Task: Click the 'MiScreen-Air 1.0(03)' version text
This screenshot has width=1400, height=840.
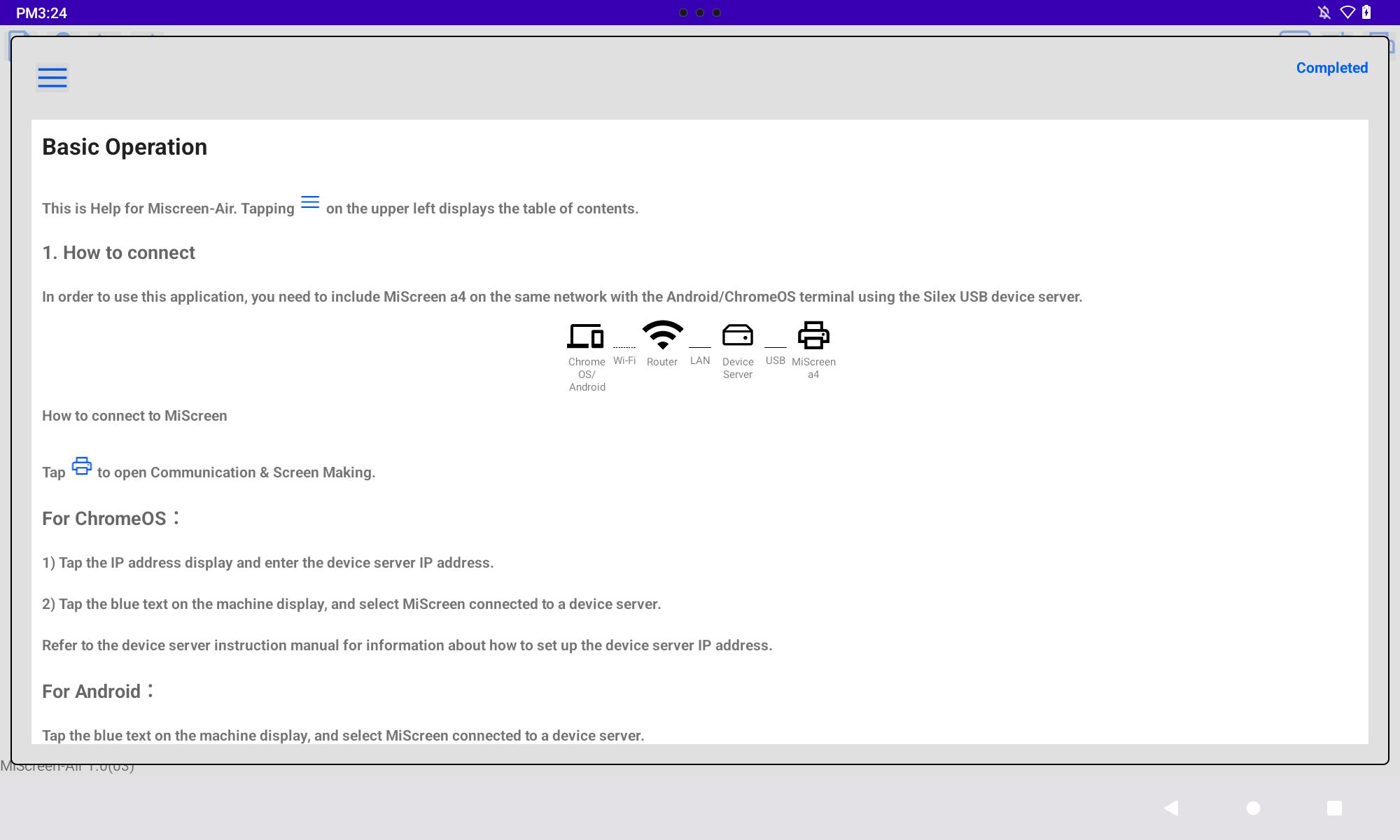Action: [67, 766]
